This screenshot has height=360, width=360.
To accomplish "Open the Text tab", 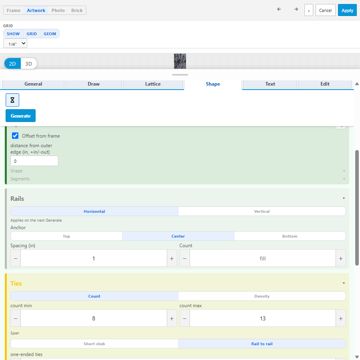I will point(270,84).
